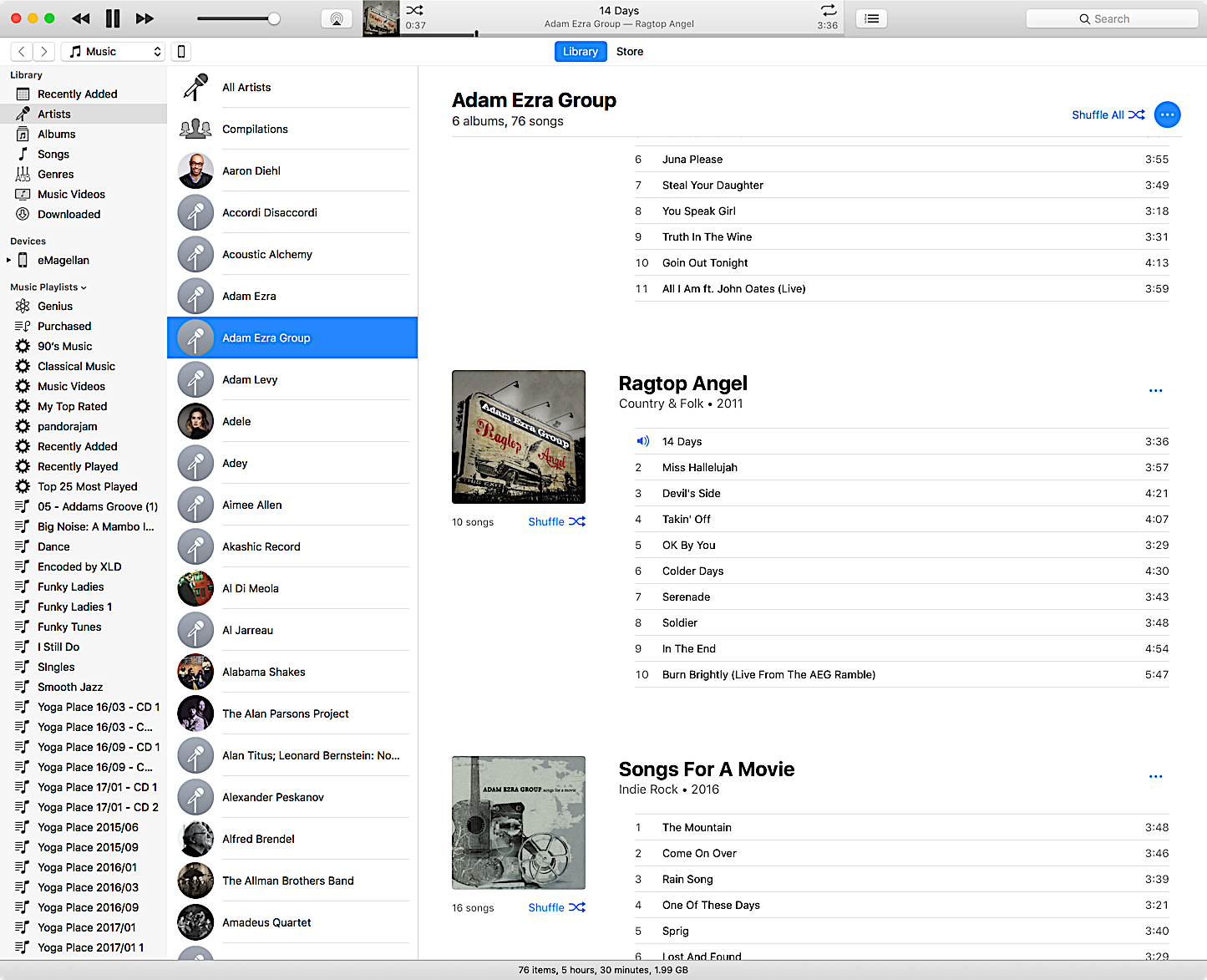Select the song Devil's Side

[x=902, y=494]
